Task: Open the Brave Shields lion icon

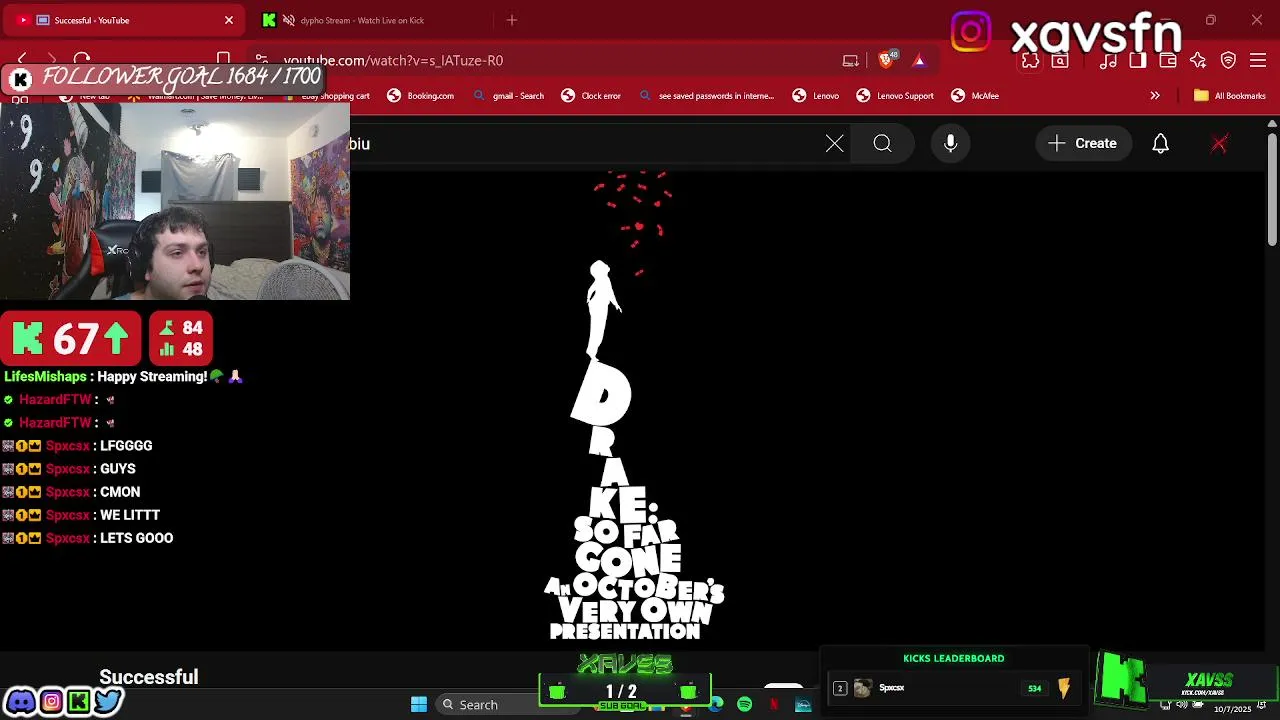Action: [886, 60]
